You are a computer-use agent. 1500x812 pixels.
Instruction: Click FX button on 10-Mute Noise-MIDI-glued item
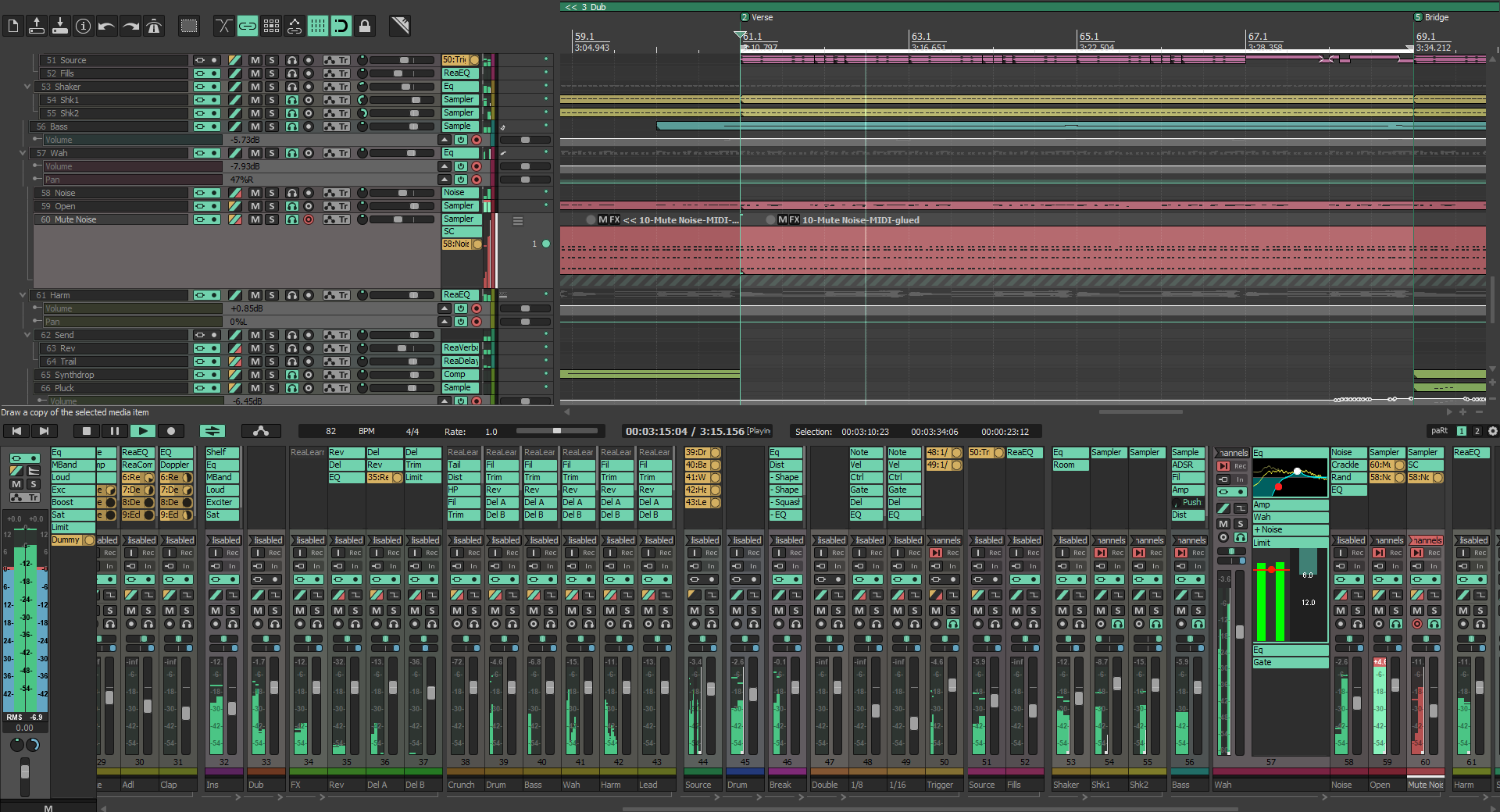point(795,220)
